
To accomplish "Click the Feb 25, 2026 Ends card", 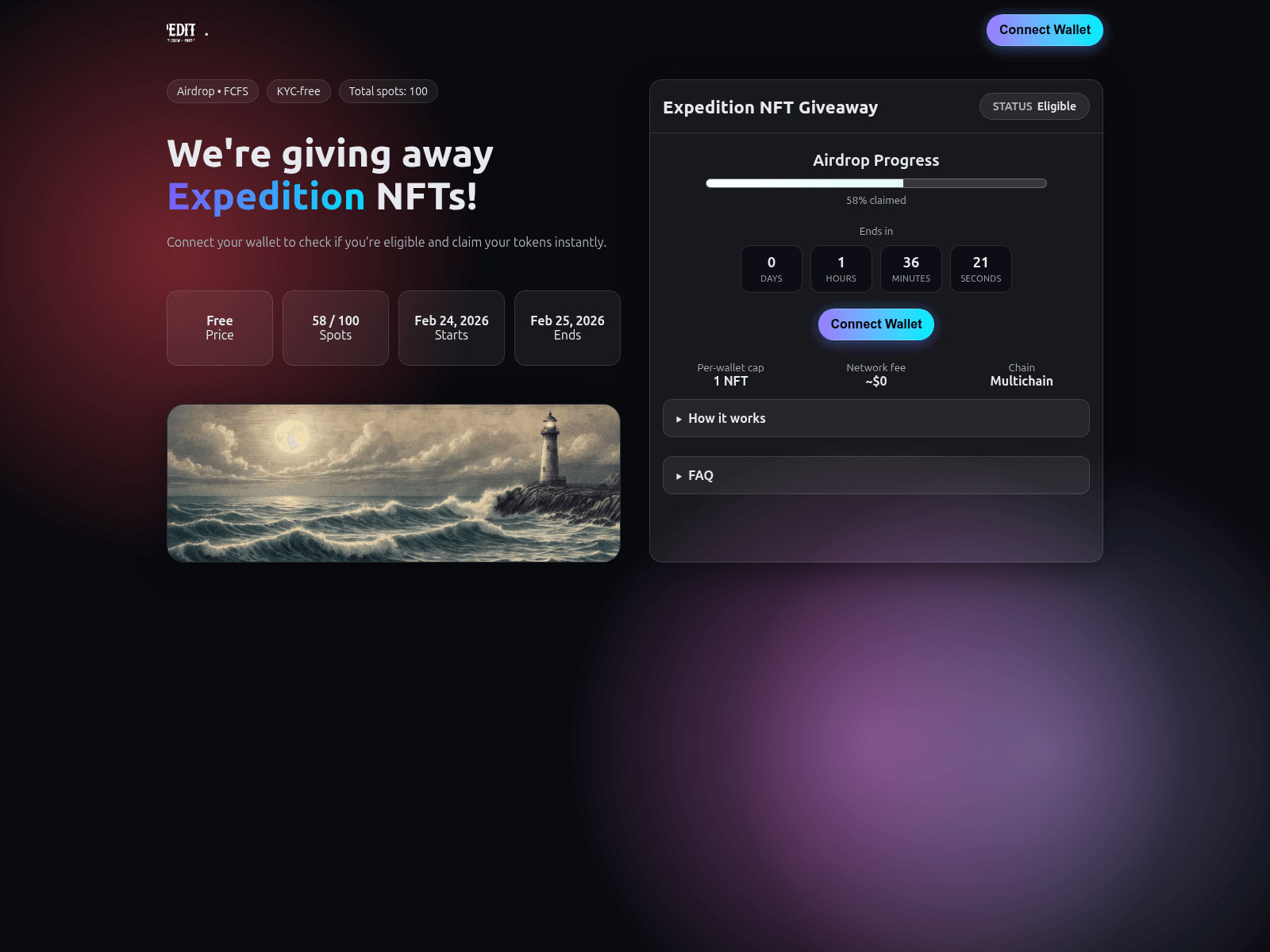I will pyautogui.click(x=568, y=328).
